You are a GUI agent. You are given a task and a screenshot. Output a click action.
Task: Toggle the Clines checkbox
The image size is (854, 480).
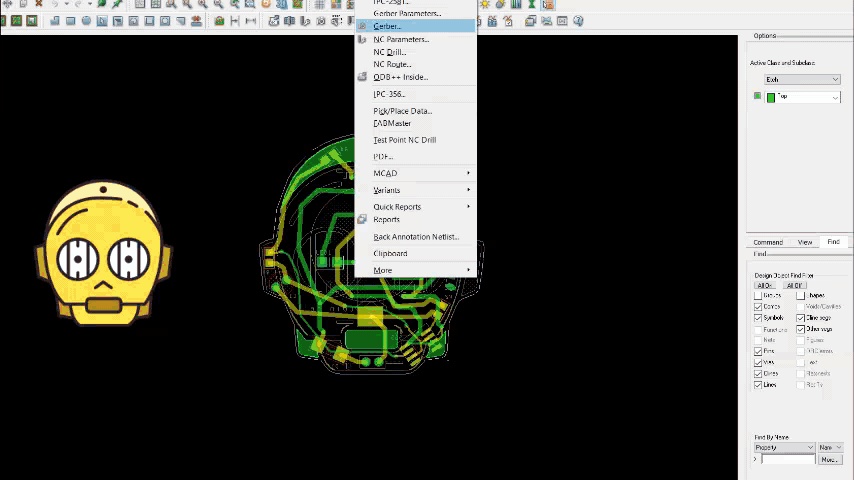(x=758, y=374)
